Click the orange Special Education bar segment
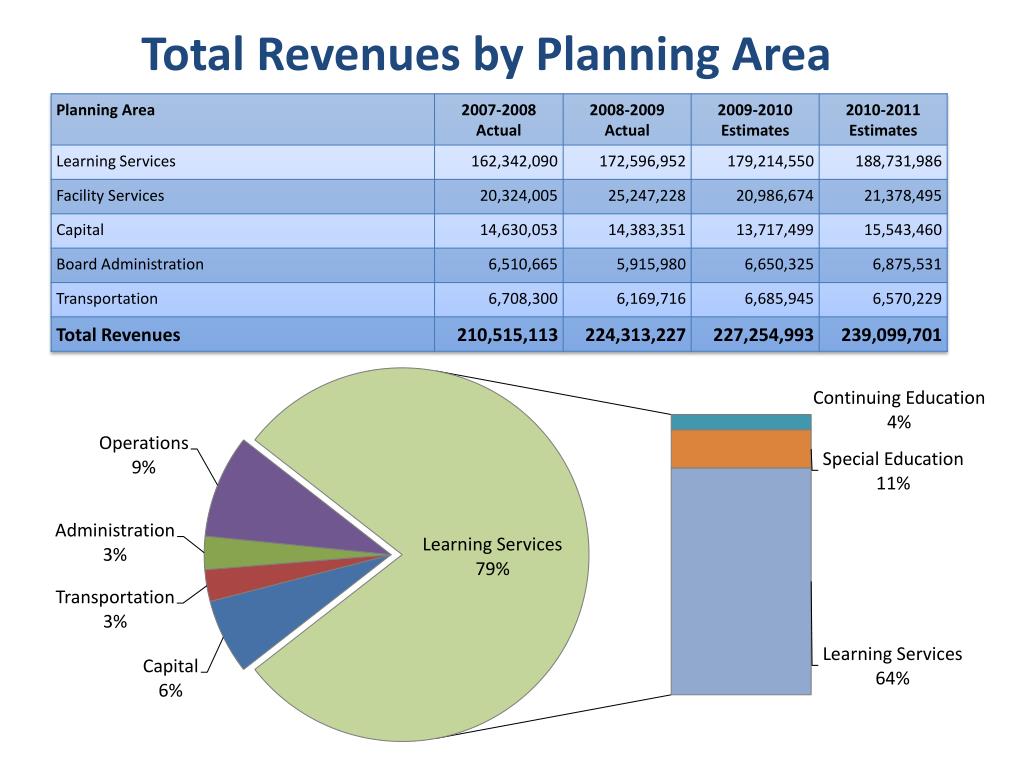1024x768 pixels. pos(741,449)
